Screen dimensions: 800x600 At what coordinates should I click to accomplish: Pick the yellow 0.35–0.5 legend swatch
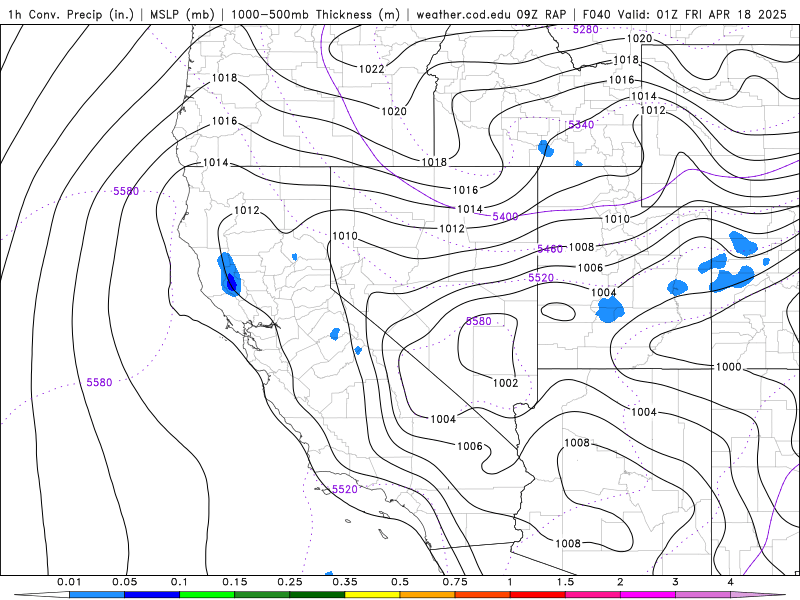(x=372, y=595)
